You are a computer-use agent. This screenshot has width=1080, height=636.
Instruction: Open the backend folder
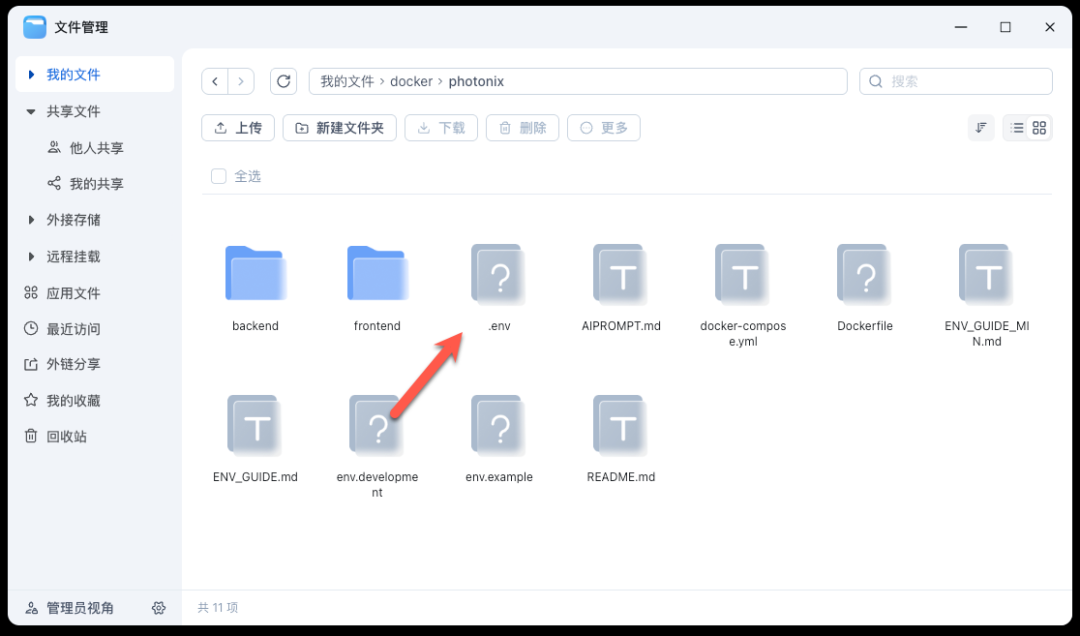pos(255,275)
